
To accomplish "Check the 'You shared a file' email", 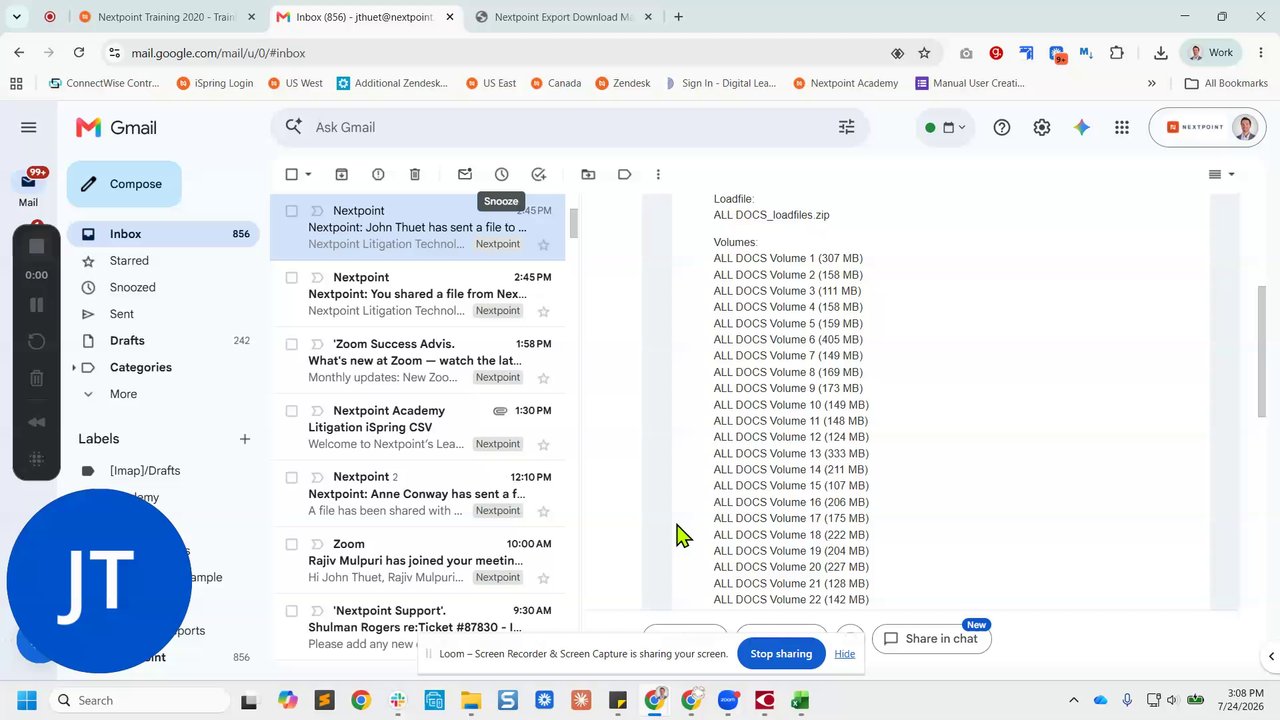I will (x=291, y=277).
